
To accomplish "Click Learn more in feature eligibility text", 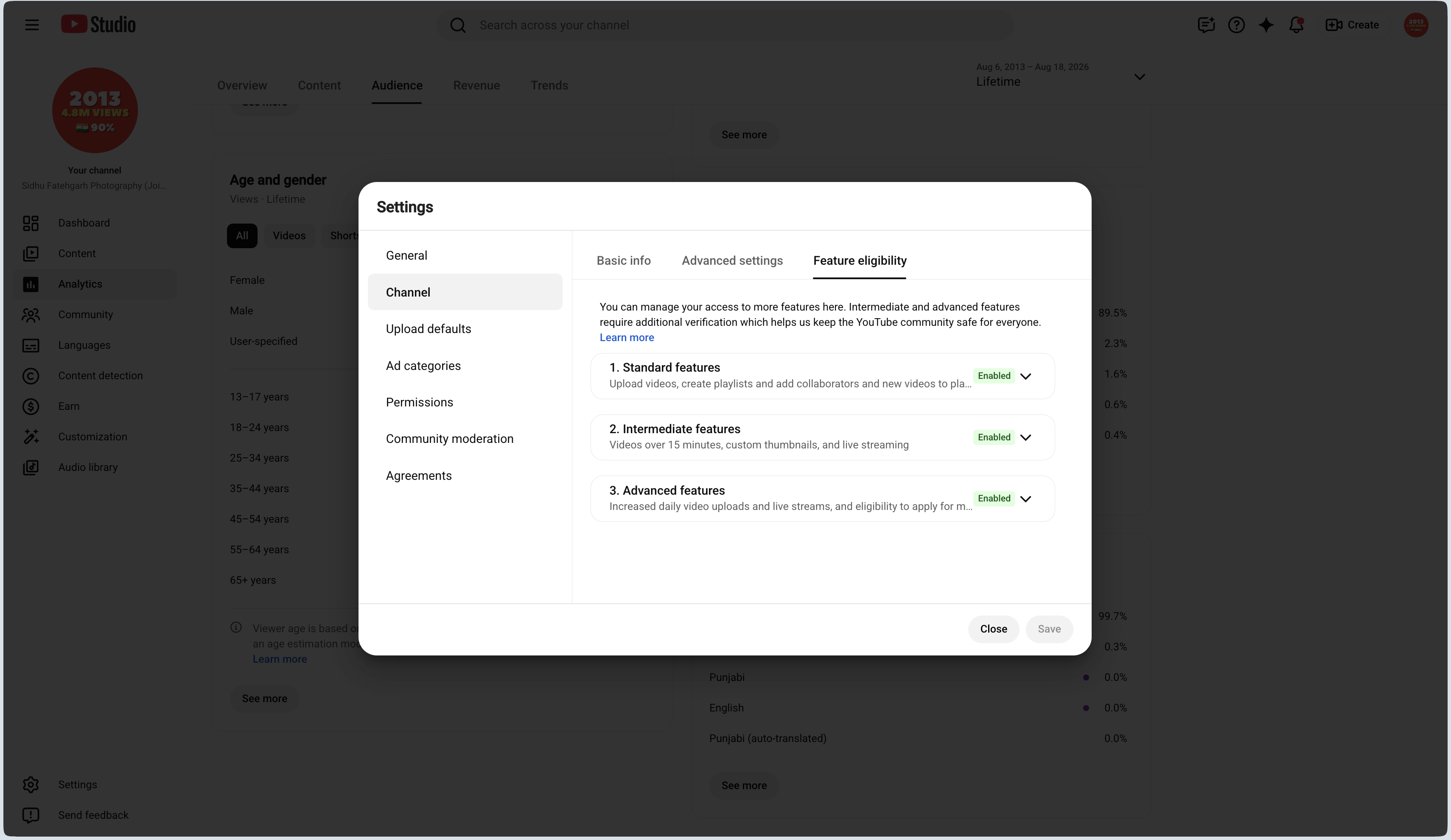I will coord(627,337).
